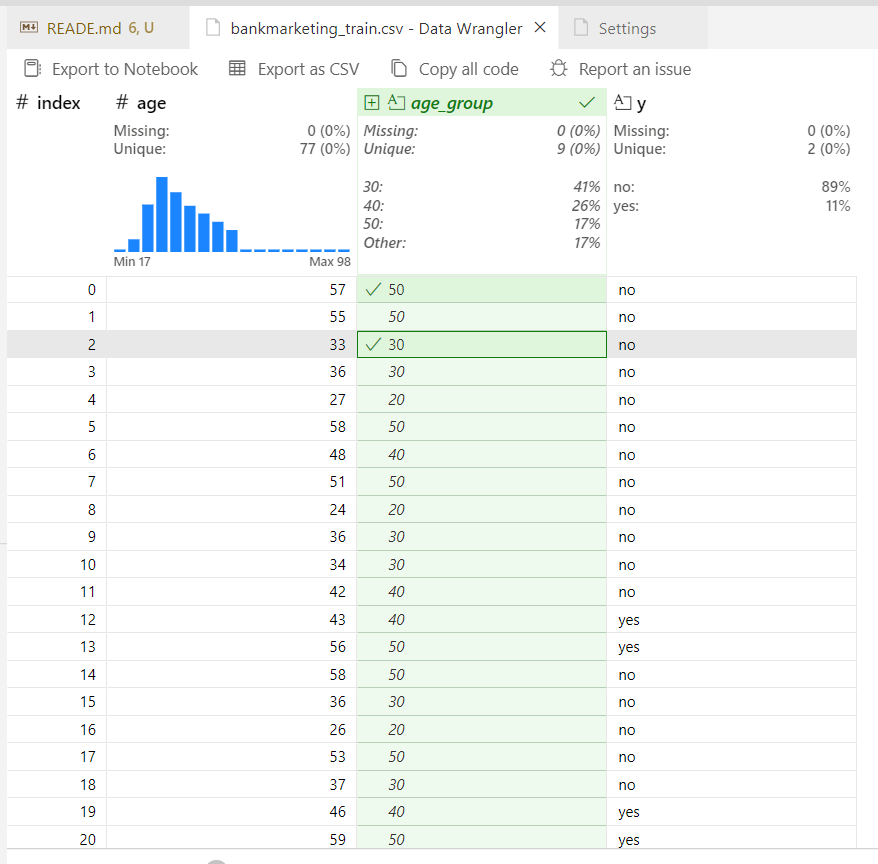The width and height of the screenshot is (878, 864).
Task: Click the checkmark in row 0 of age_group
Action: point(374,289)
